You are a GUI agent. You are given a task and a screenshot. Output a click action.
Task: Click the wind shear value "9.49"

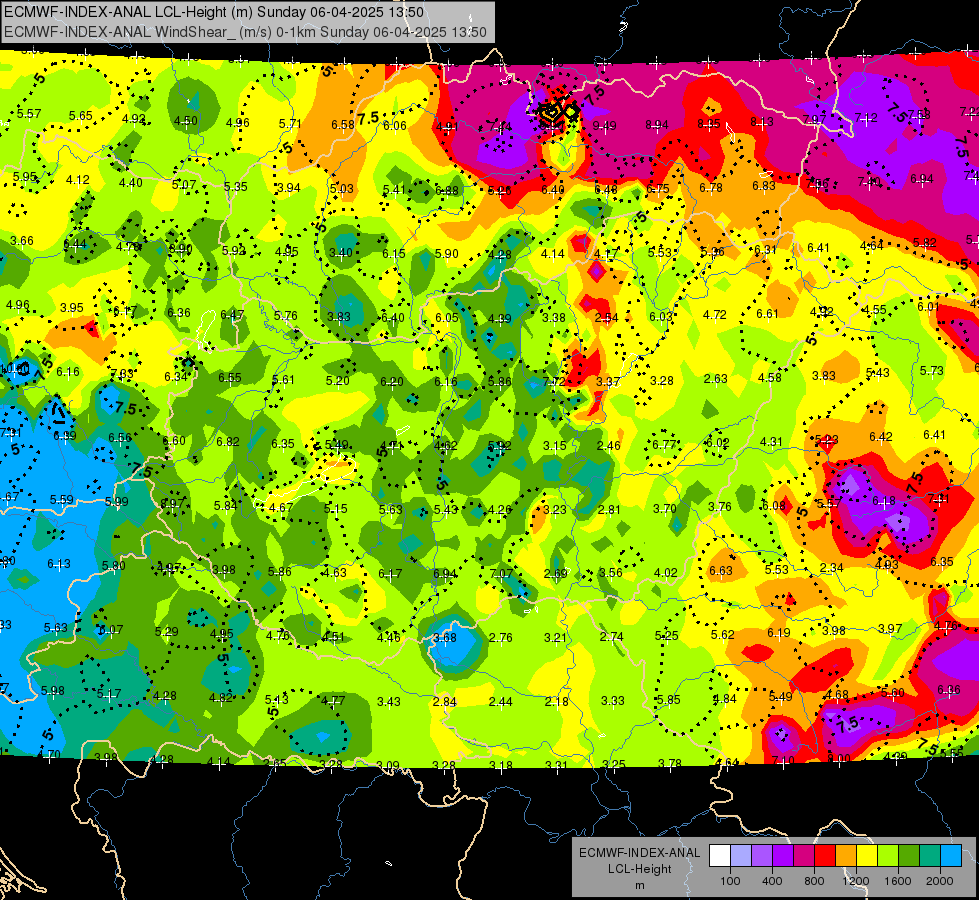pos(604,126)
